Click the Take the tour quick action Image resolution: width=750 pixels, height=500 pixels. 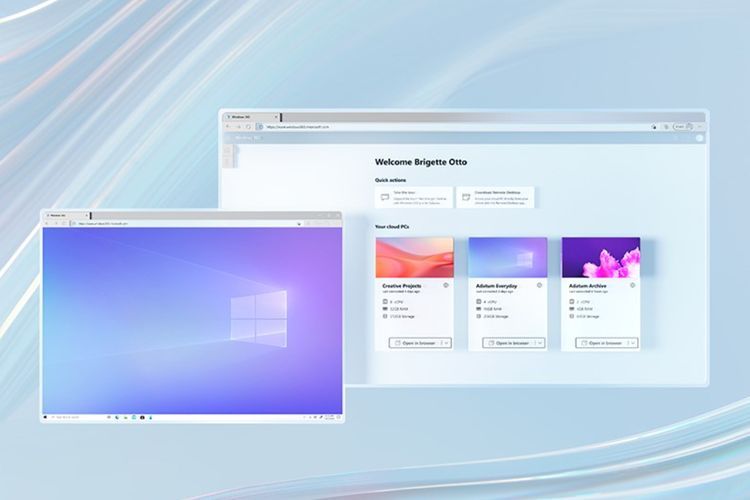pyautogui.click(x=413, y=197)
